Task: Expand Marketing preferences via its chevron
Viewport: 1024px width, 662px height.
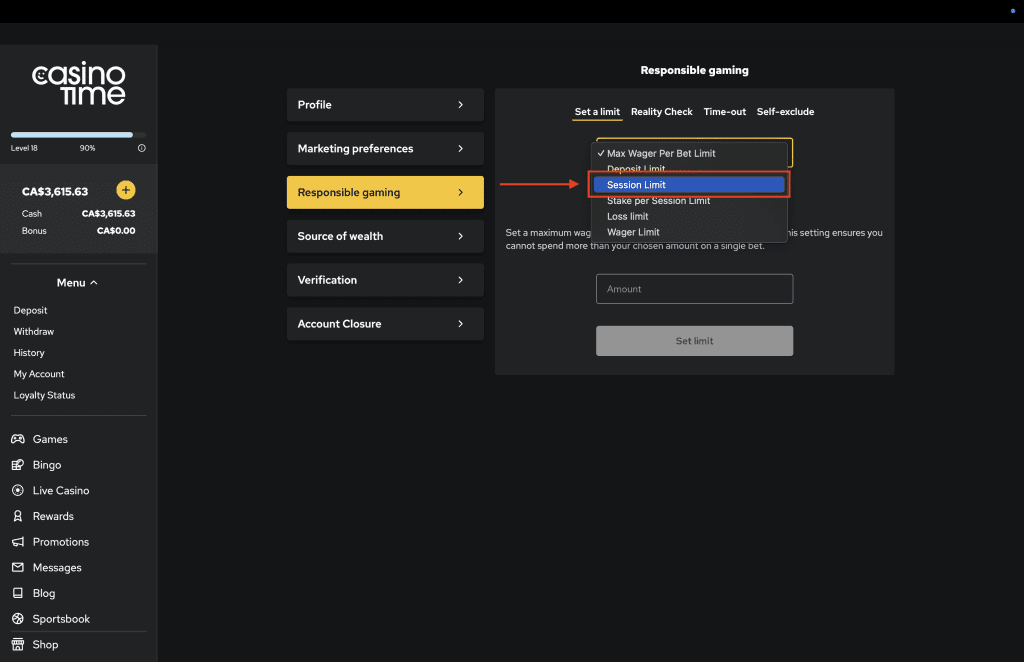Action: coord(460,148)
